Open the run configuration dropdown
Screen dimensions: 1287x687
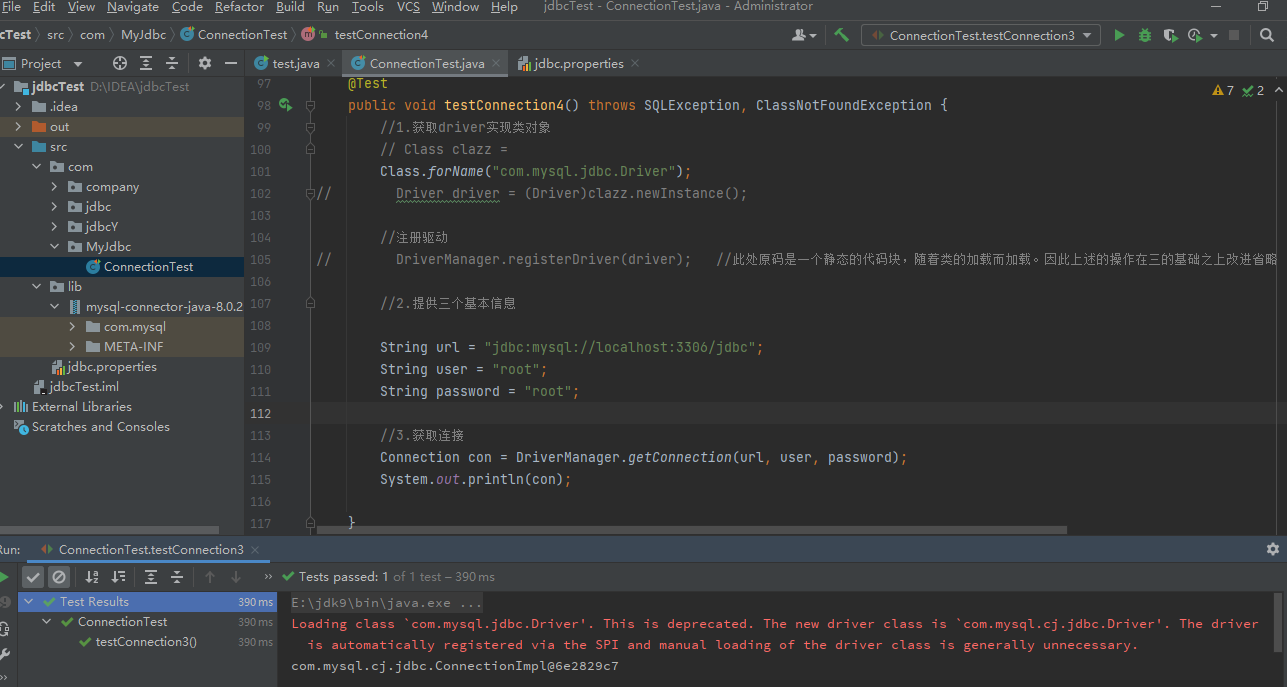(980, 35)
